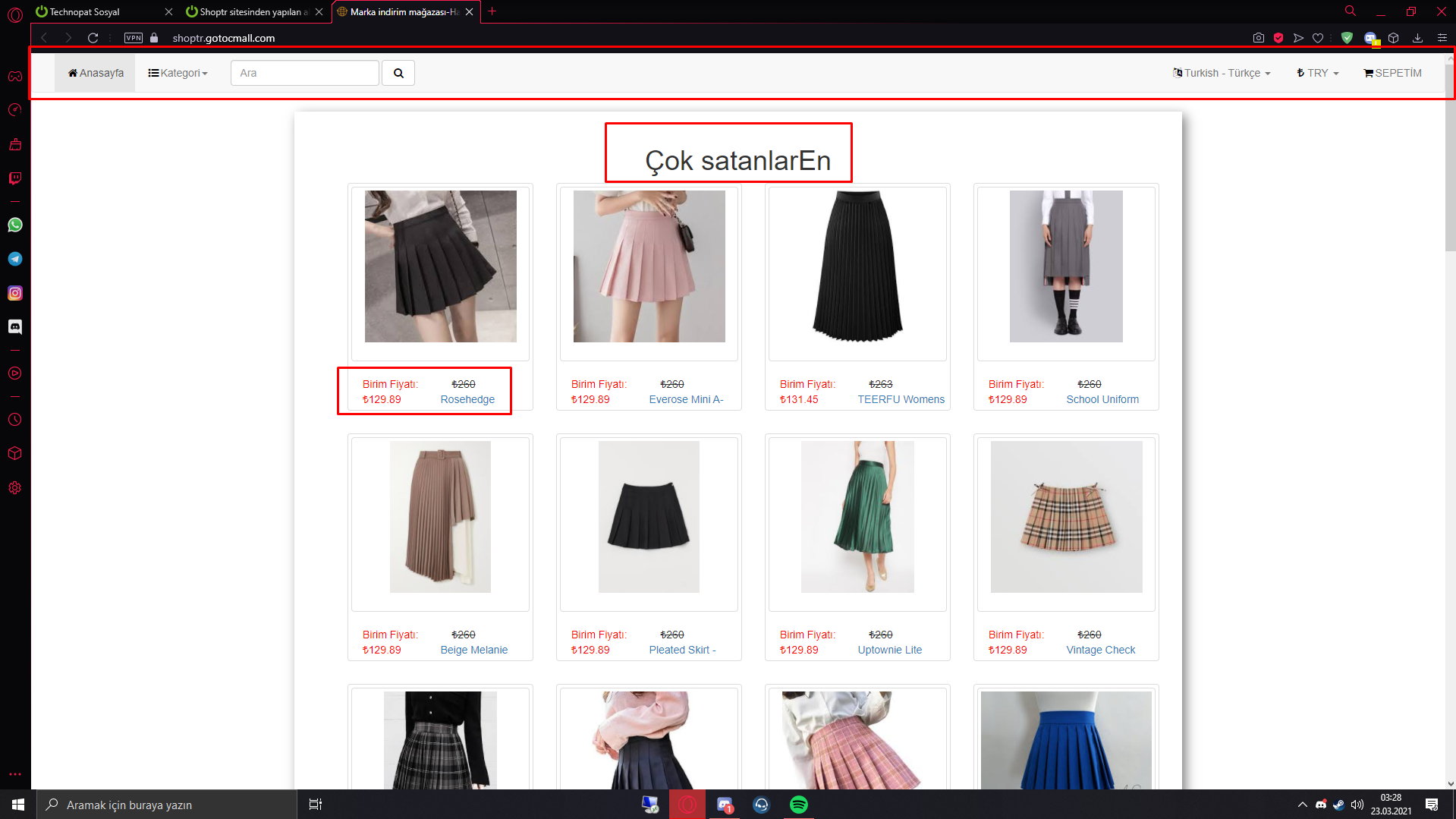Open sidebar three-dots setup menu
1456x819 pixels.
point(15,774)
